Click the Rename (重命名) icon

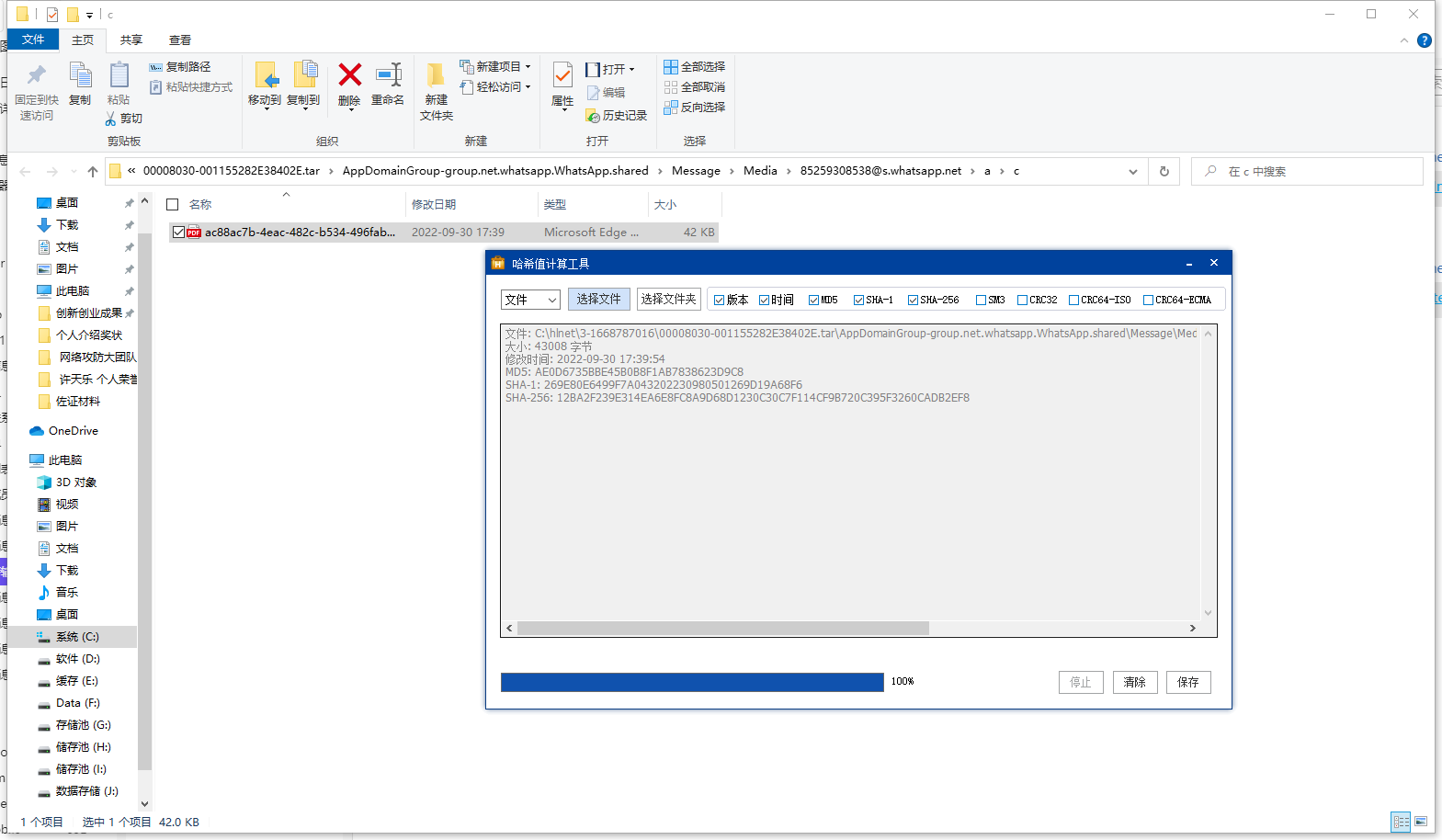pos(389,74)
